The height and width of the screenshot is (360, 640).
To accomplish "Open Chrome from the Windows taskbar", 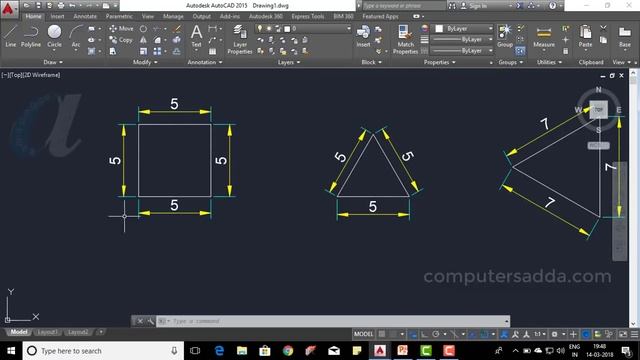I will 288,351.
